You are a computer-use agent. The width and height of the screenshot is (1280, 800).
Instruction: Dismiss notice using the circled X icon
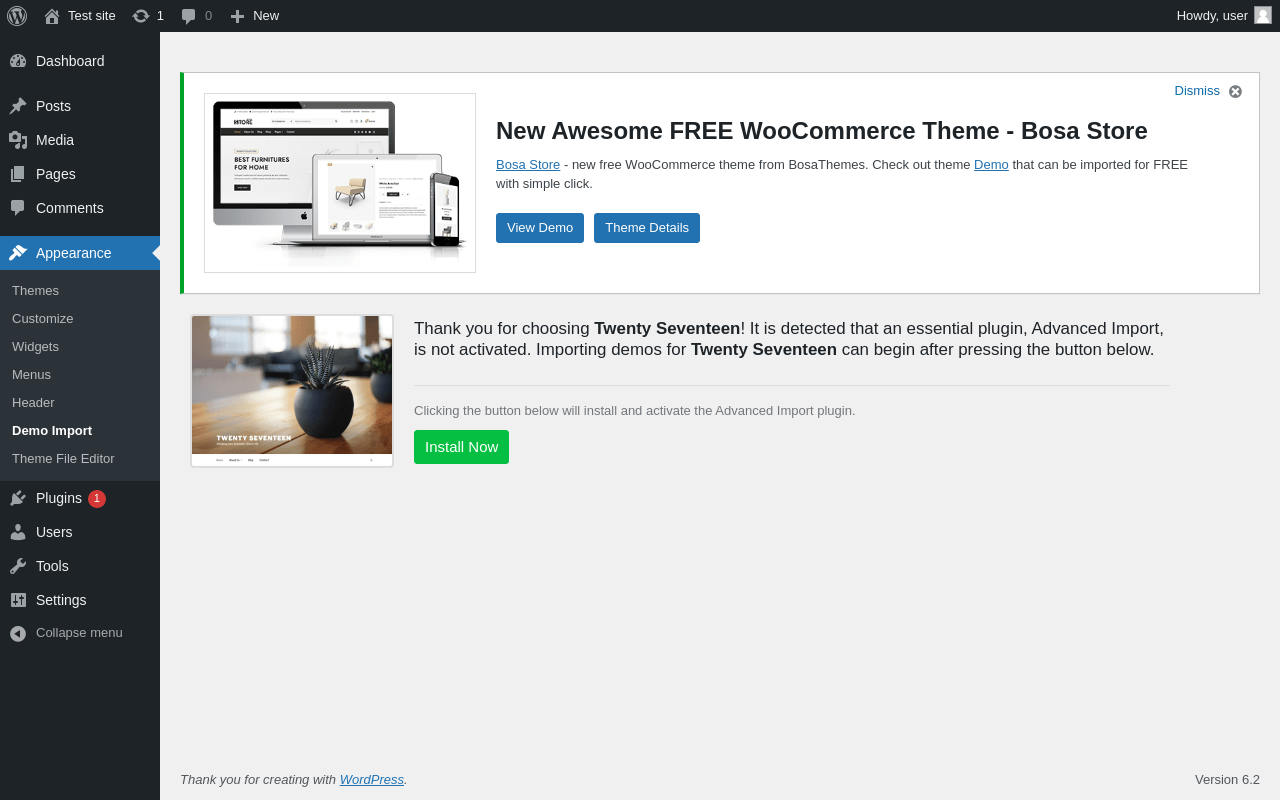[1235, 91]
